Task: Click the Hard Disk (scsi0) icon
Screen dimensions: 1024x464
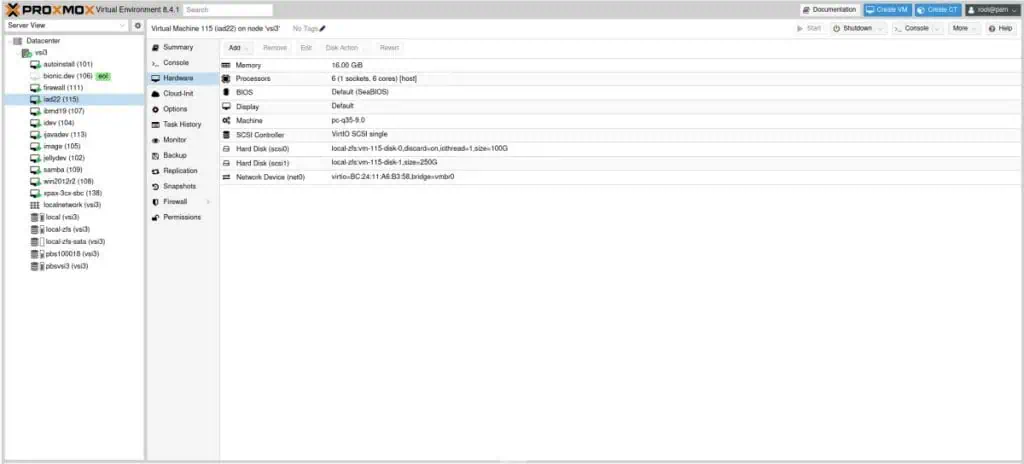Action: [x=226, y=148]
